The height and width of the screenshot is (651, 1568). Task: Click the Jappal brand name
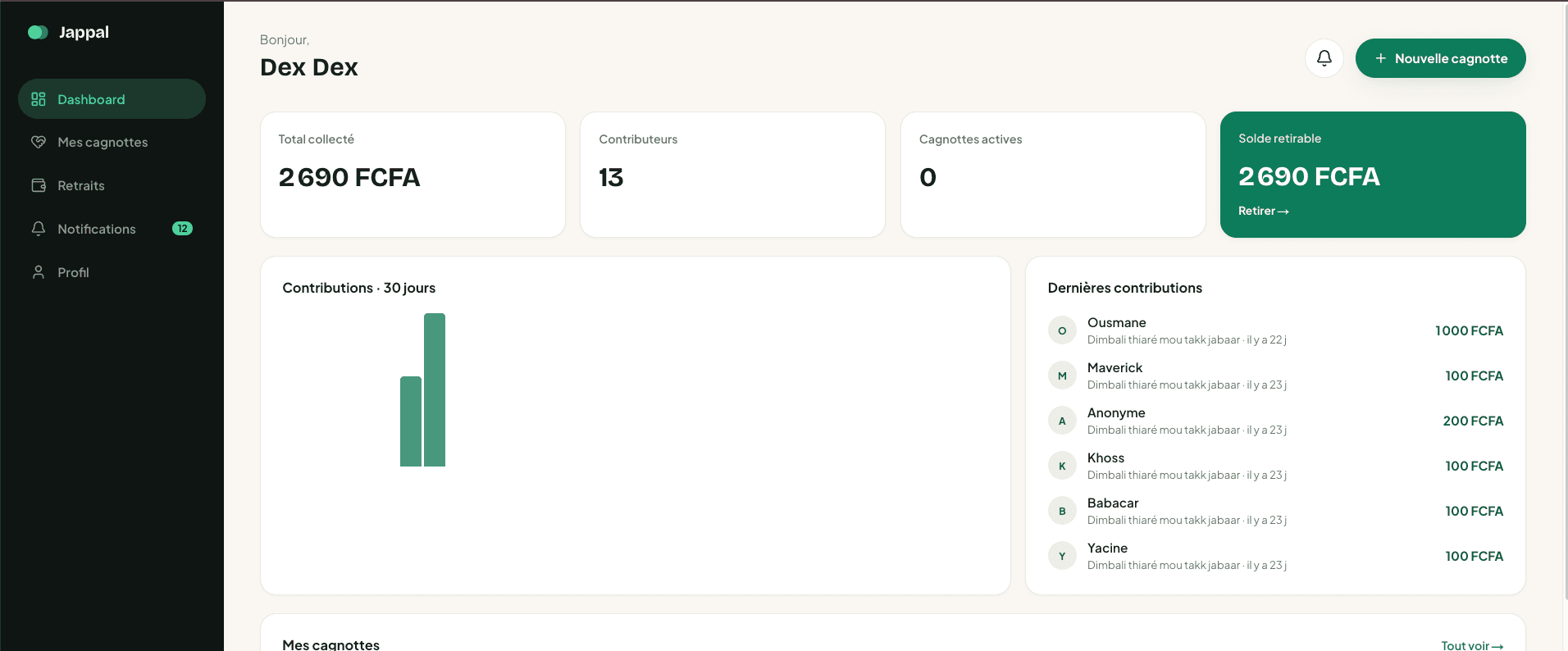[84, 32]
